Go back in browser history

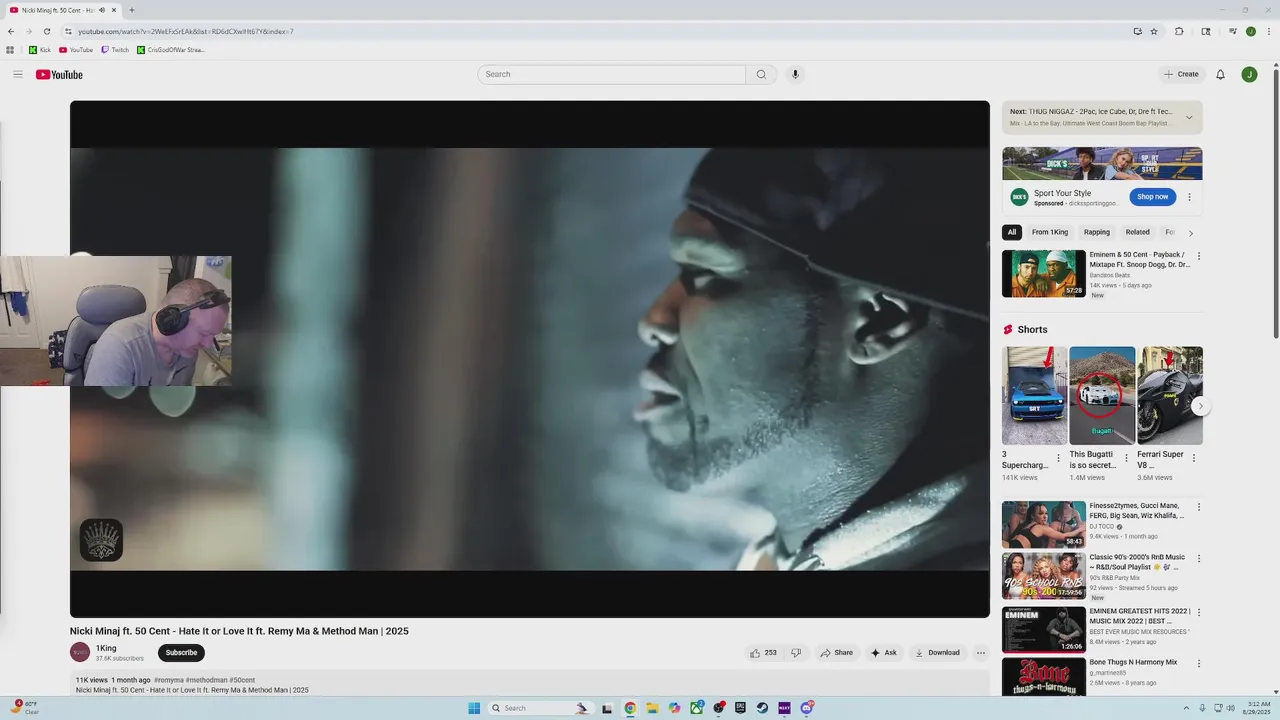pyautogui.click(x=11, y=31)
